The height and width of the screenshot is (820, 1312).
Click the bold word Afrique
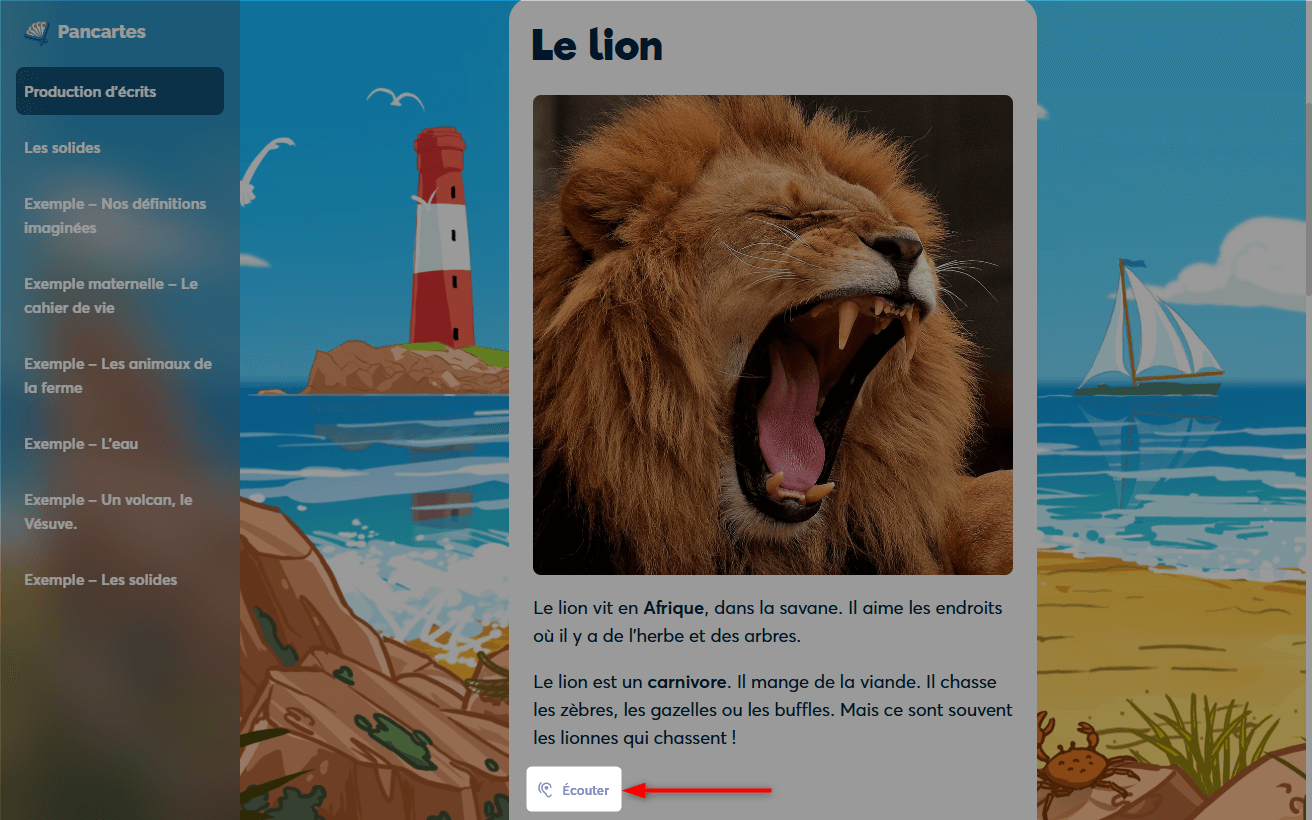(x=675, y=608)
